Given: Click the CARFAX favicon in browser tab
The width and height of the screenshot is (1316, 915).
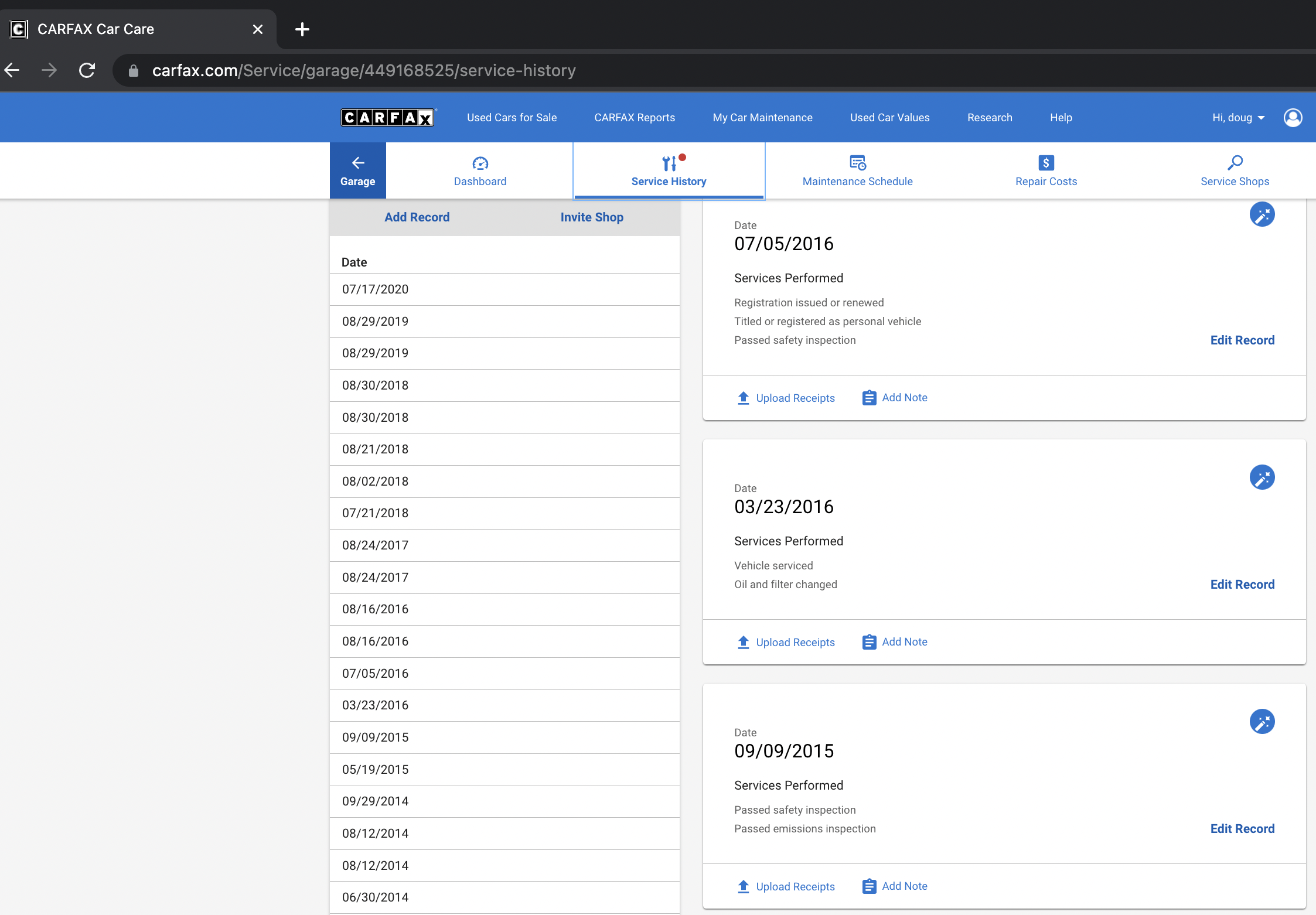Looking at the screenshot, I should (x=19, y=29).
